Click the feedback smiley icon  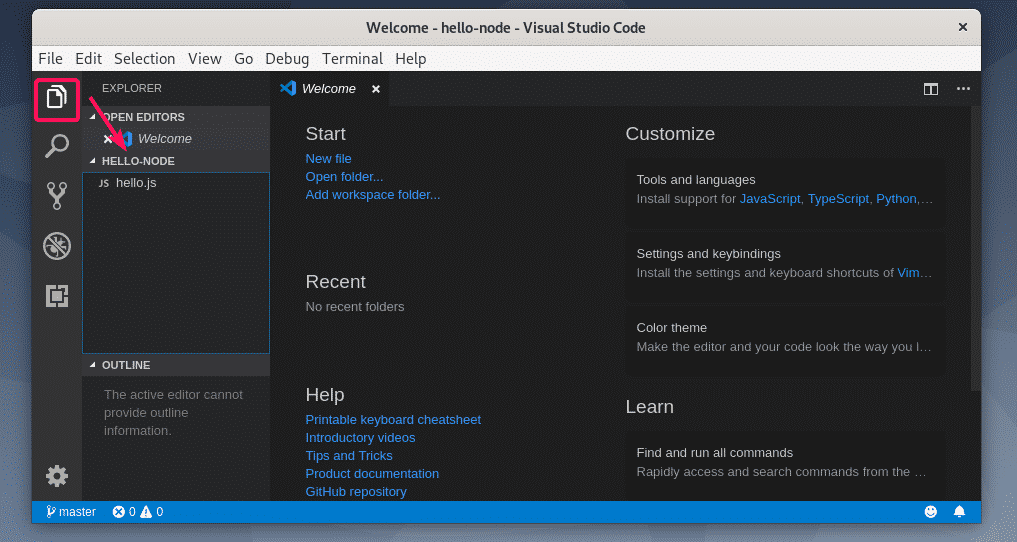(931, 512)
